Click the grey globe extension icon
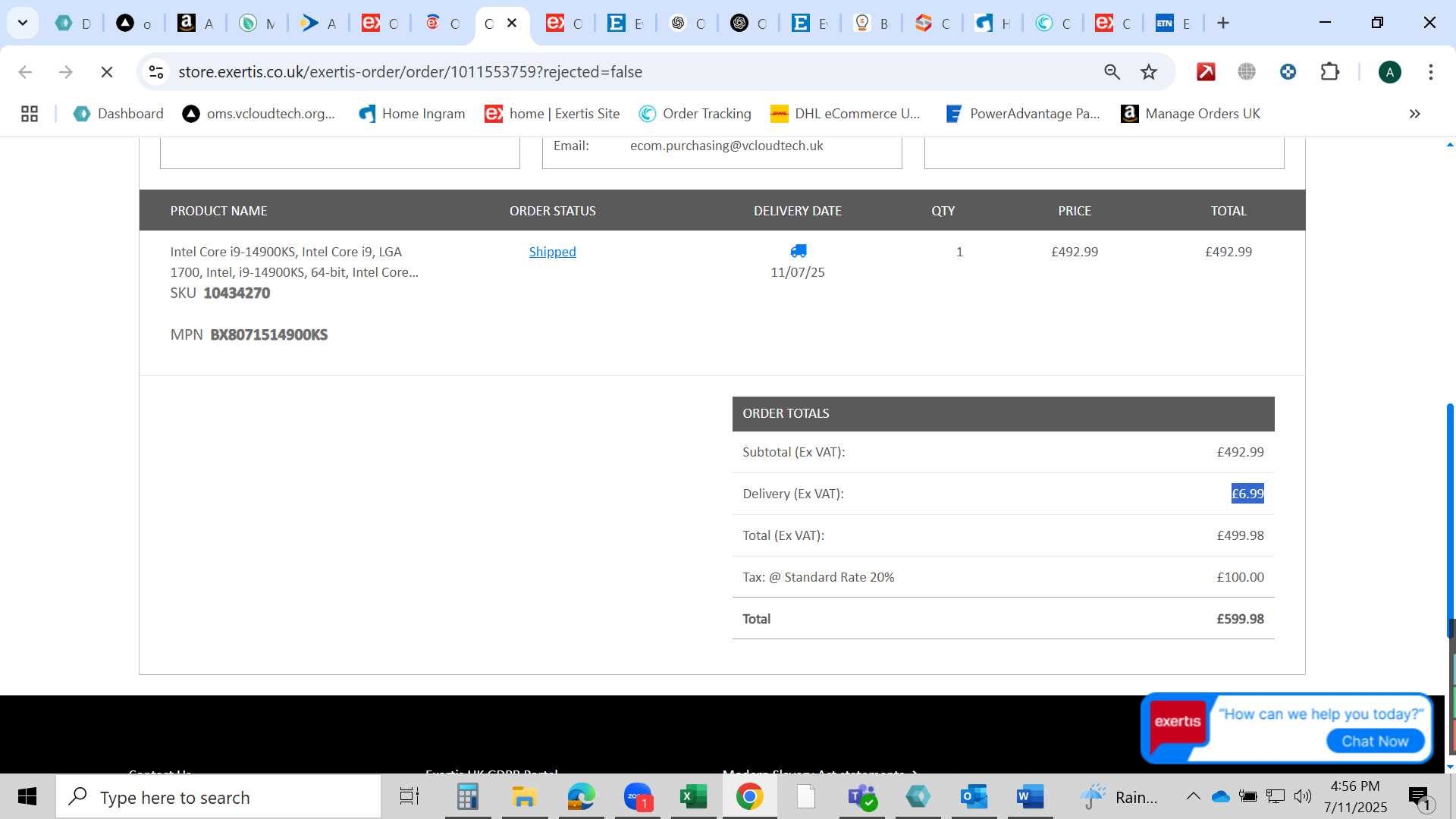The image size is (1456, 819). tap(1247, 72)
